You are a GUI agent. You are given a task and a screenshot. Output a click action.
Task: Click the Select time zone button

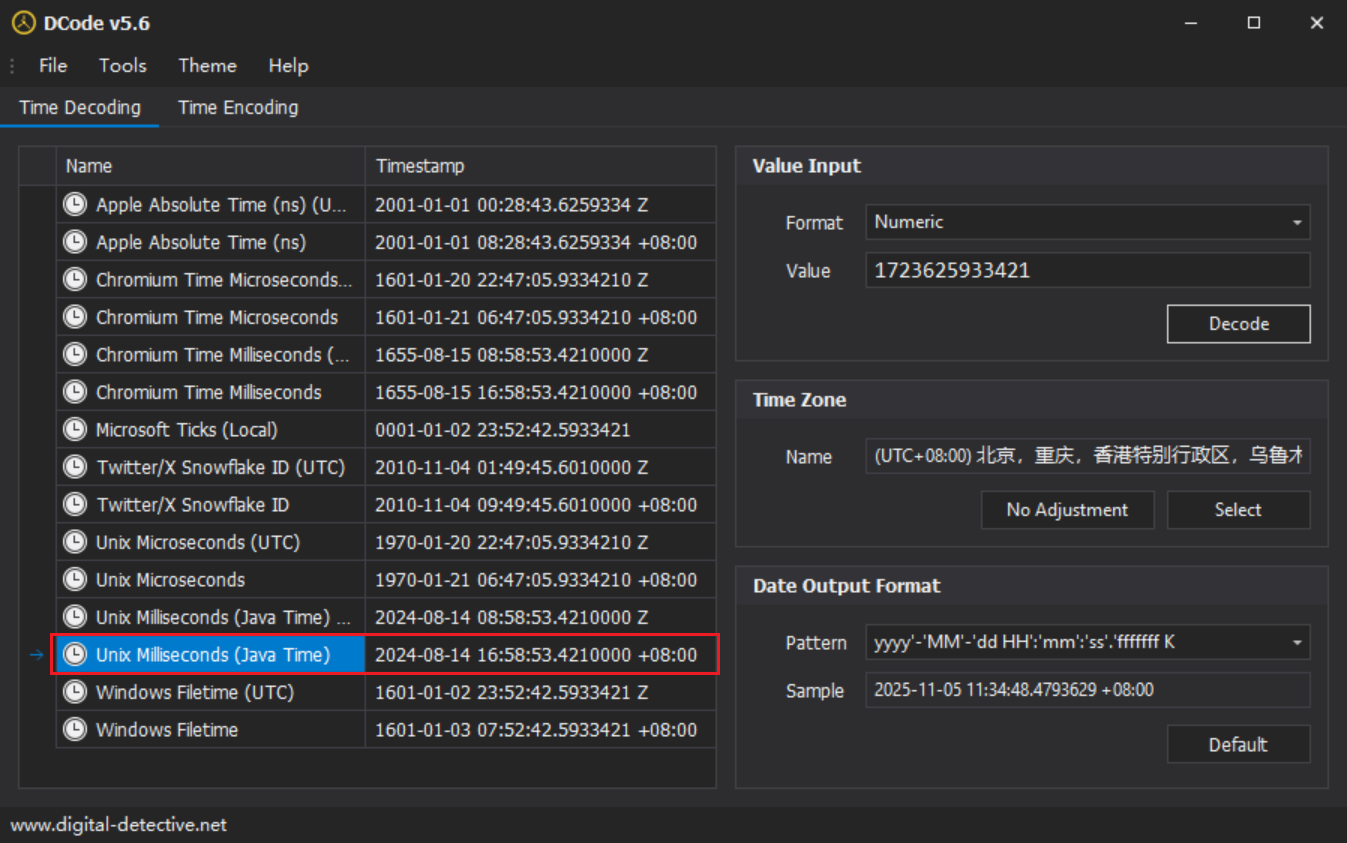[x=1238, y=510]
